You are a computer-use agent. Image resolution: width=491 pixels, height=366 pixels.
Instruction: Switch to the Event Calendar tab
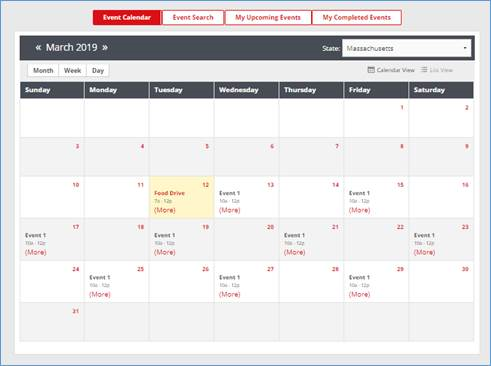[127, 17]
